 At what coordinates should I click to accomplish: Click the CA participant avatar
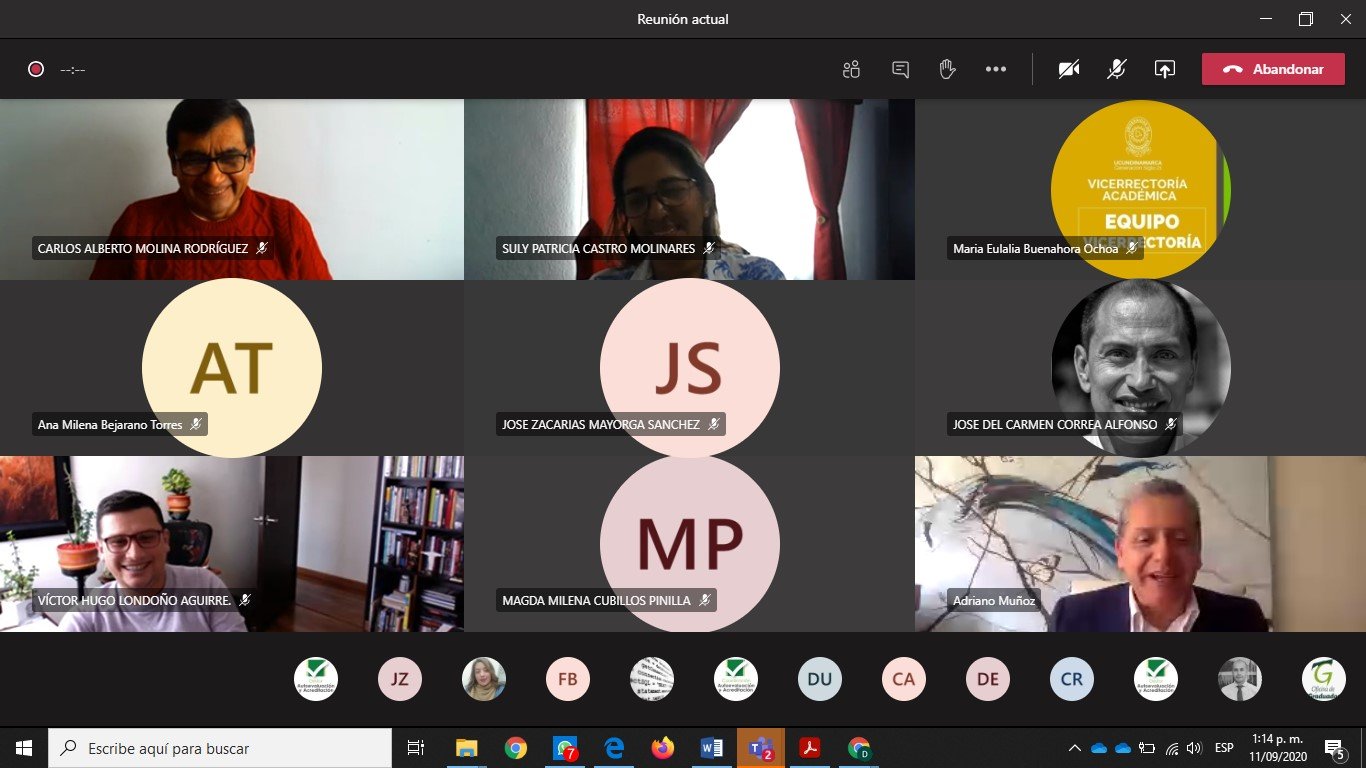(904, 679)
